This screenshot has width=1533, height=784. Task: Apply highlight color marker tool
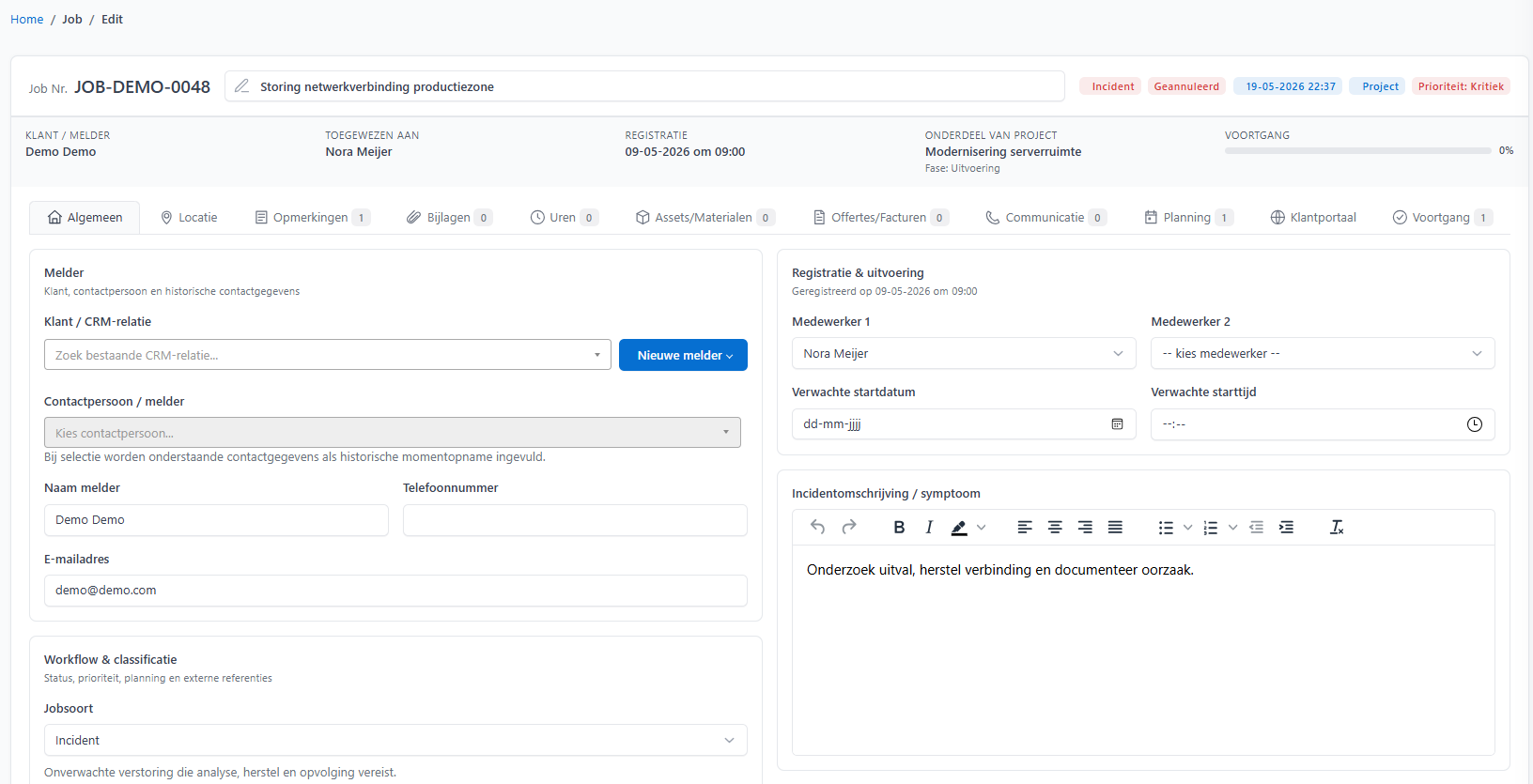tap(959, 528)
